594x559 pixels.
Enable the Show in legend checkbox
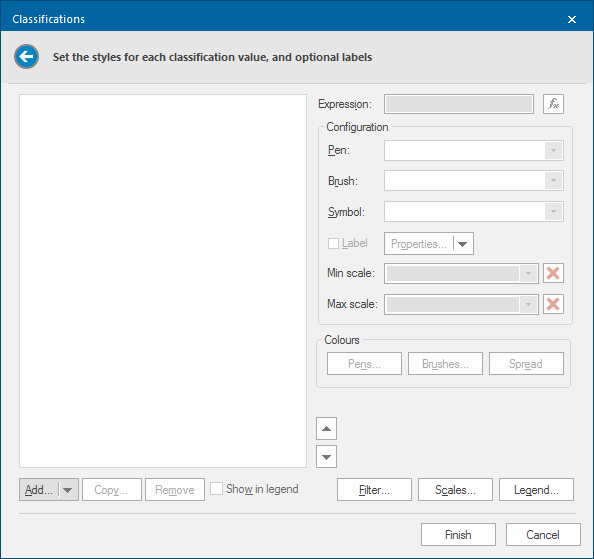pyautogui.click(x=216, y=489)
